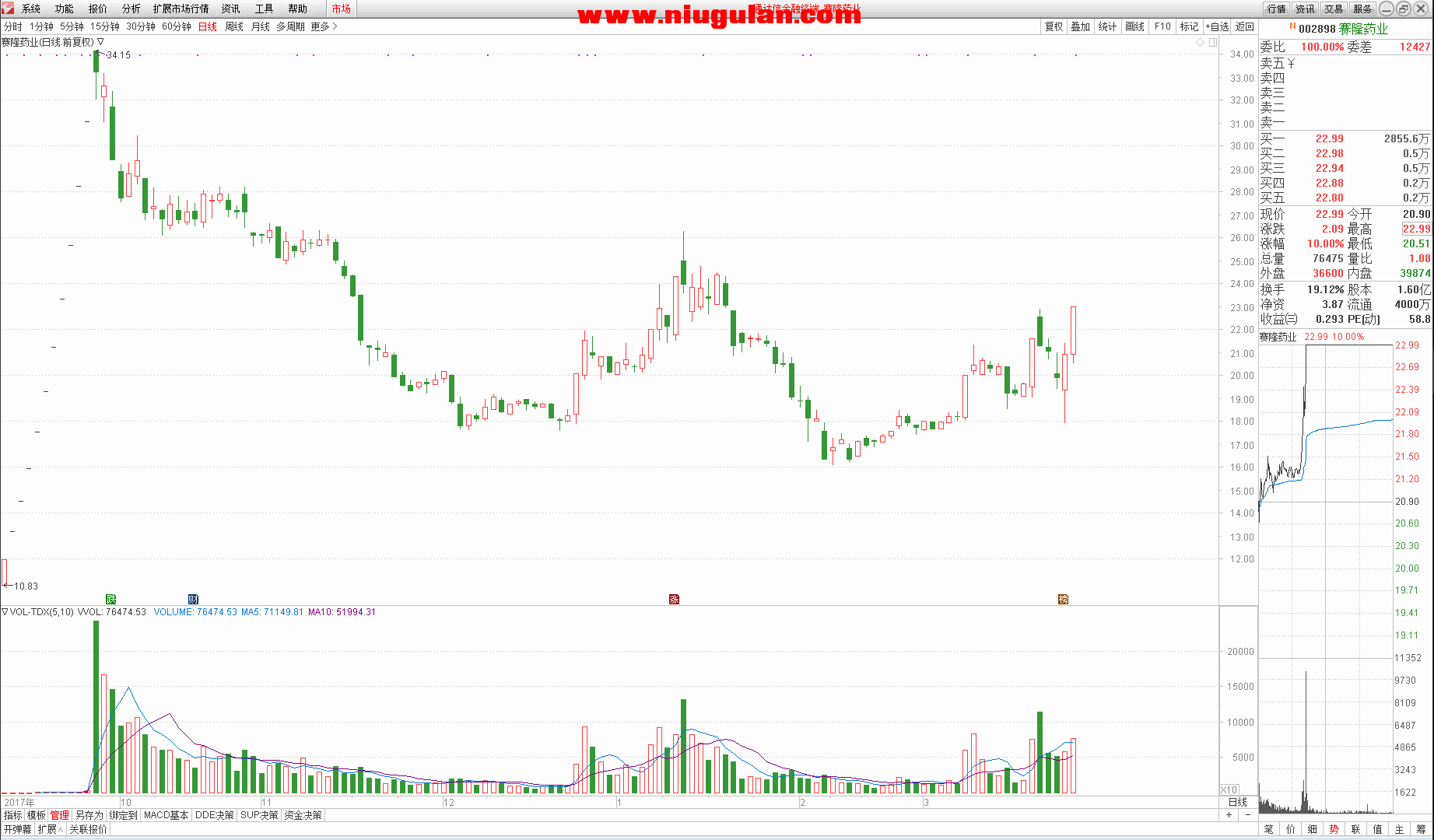Click the green 跌 event marker below chart
This screenshot has height=840, width=1434.
point(110,599)
